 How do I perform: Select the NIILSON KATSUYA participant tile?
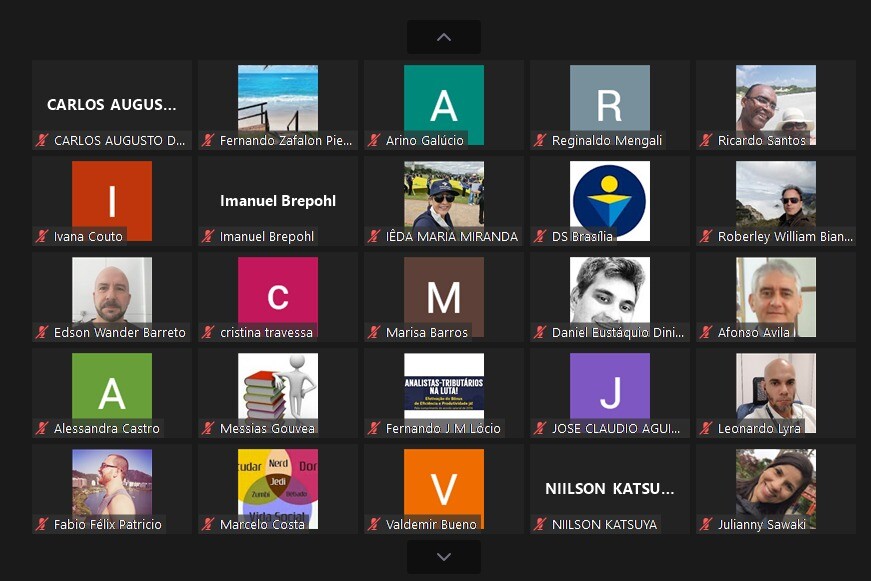point(609,489)
